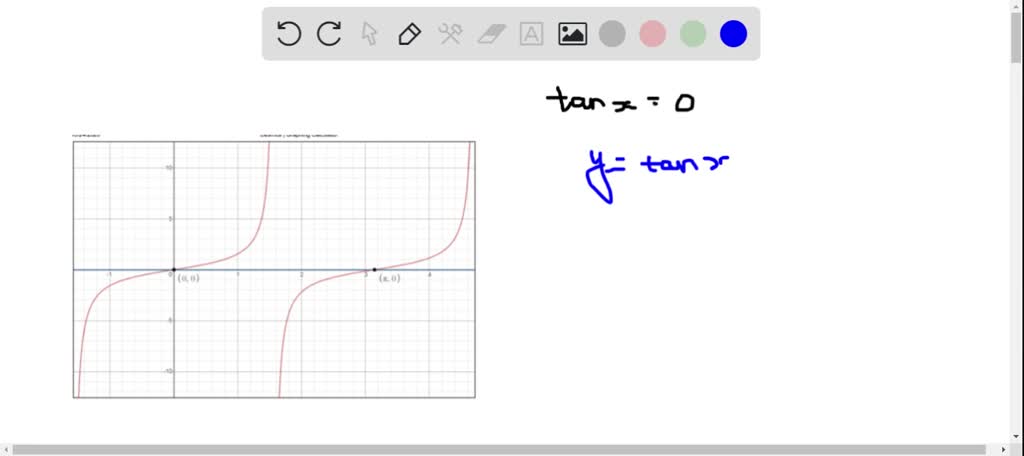Select the pen drawing tool
The width and height of the screenshot is (1024, 456).
(409, 33)
